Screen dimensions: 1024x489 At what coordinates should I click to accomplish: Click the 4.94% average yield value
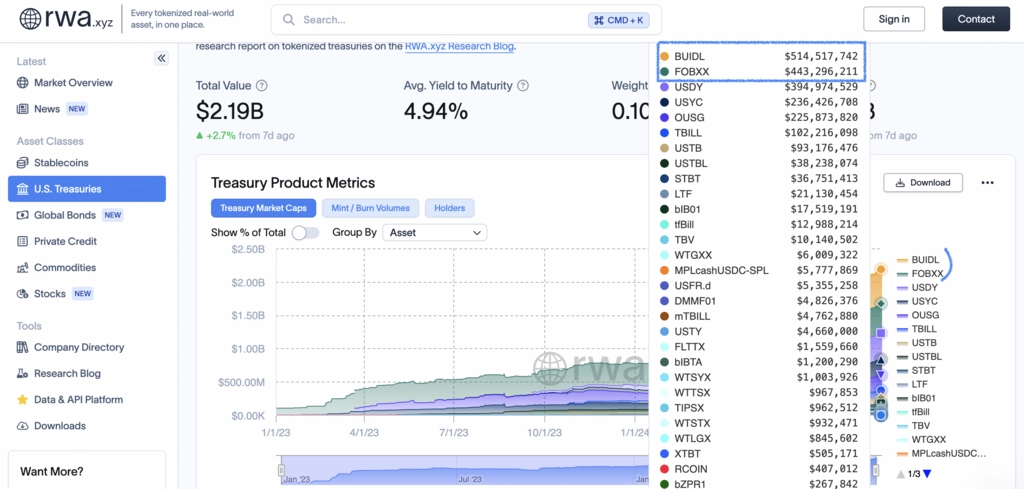click(436, 112)
